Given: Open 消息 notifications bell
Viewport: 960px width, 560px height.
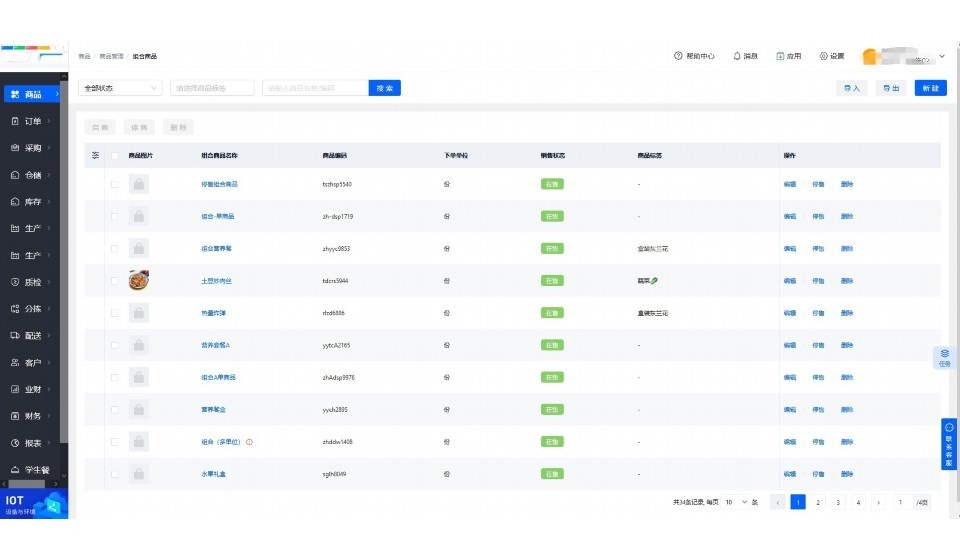Looking at the screenshot, I should [x=737, y=56].
